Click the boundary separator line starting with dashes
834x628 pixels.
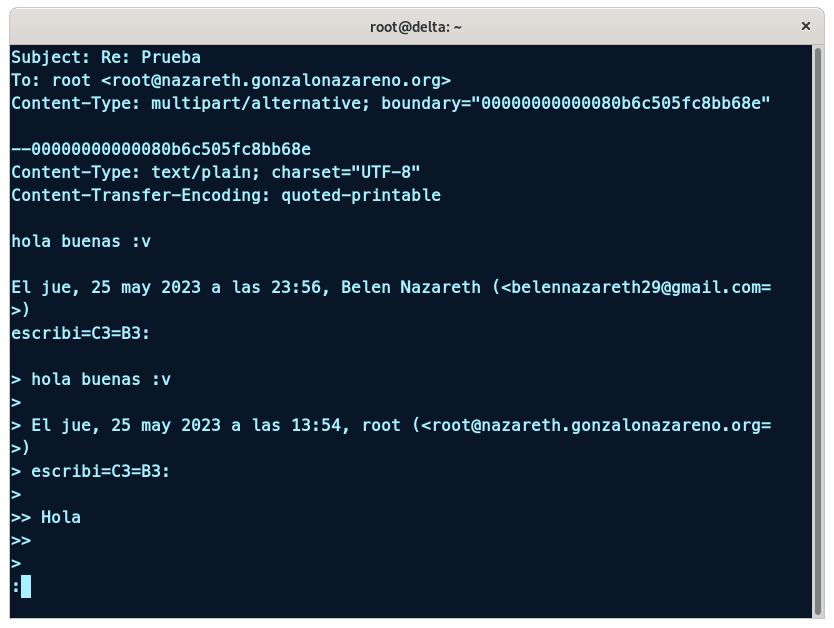[161, 149]
